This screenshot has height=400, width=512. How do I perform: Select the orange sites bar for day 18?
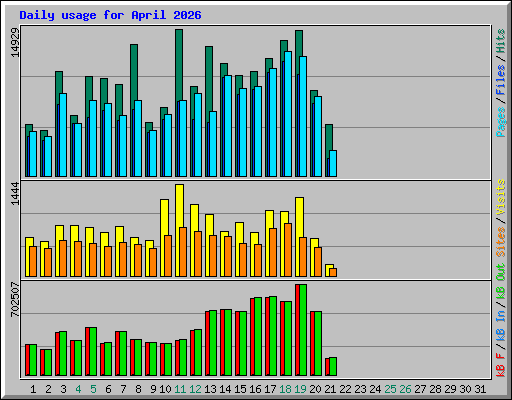[x=288, y=250]
